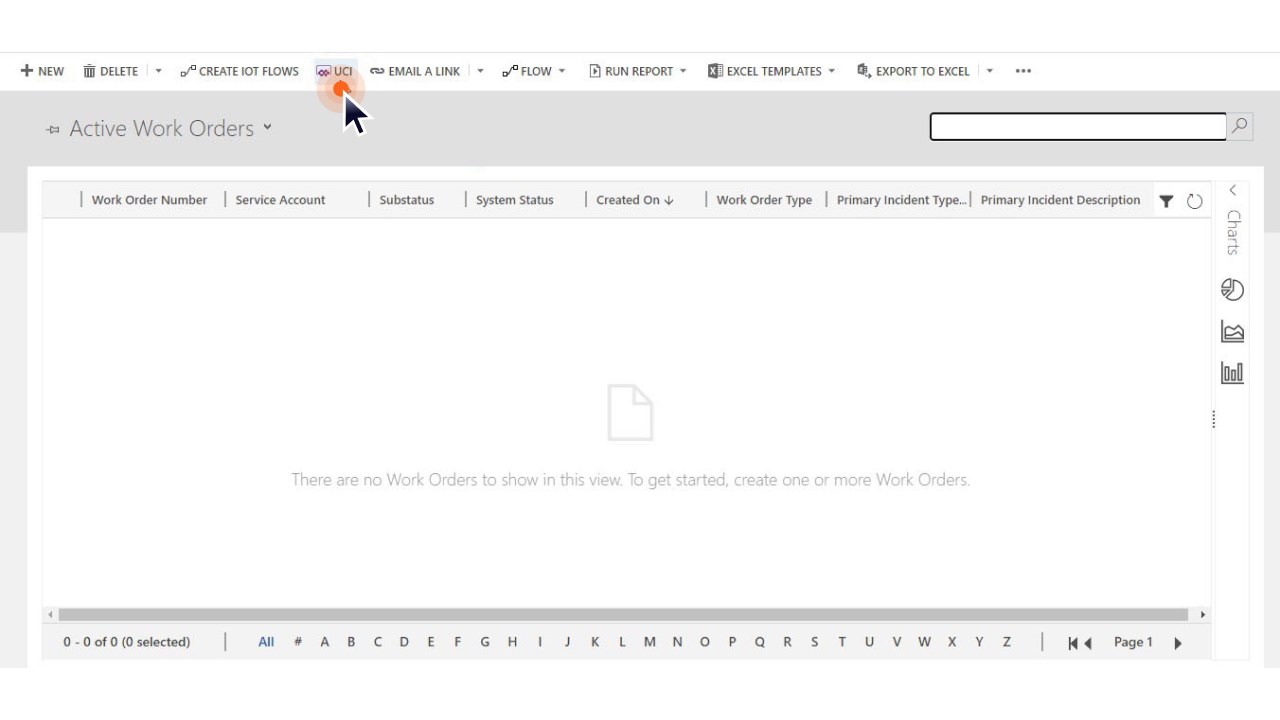Click the NEW work order button
The image size is (1280, 720).
point(42,71)
